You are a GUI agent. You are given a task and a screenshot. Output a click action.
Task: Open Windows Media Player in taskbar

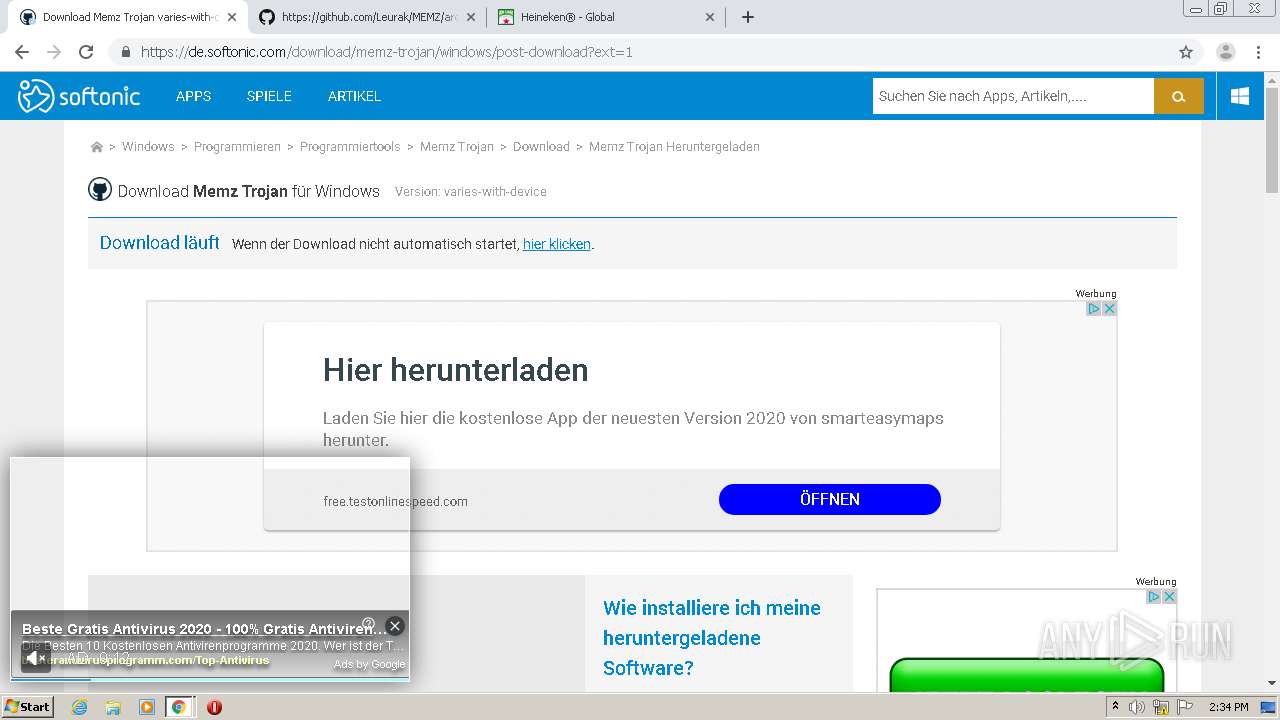pyautogui.click(x=147, y=707)
